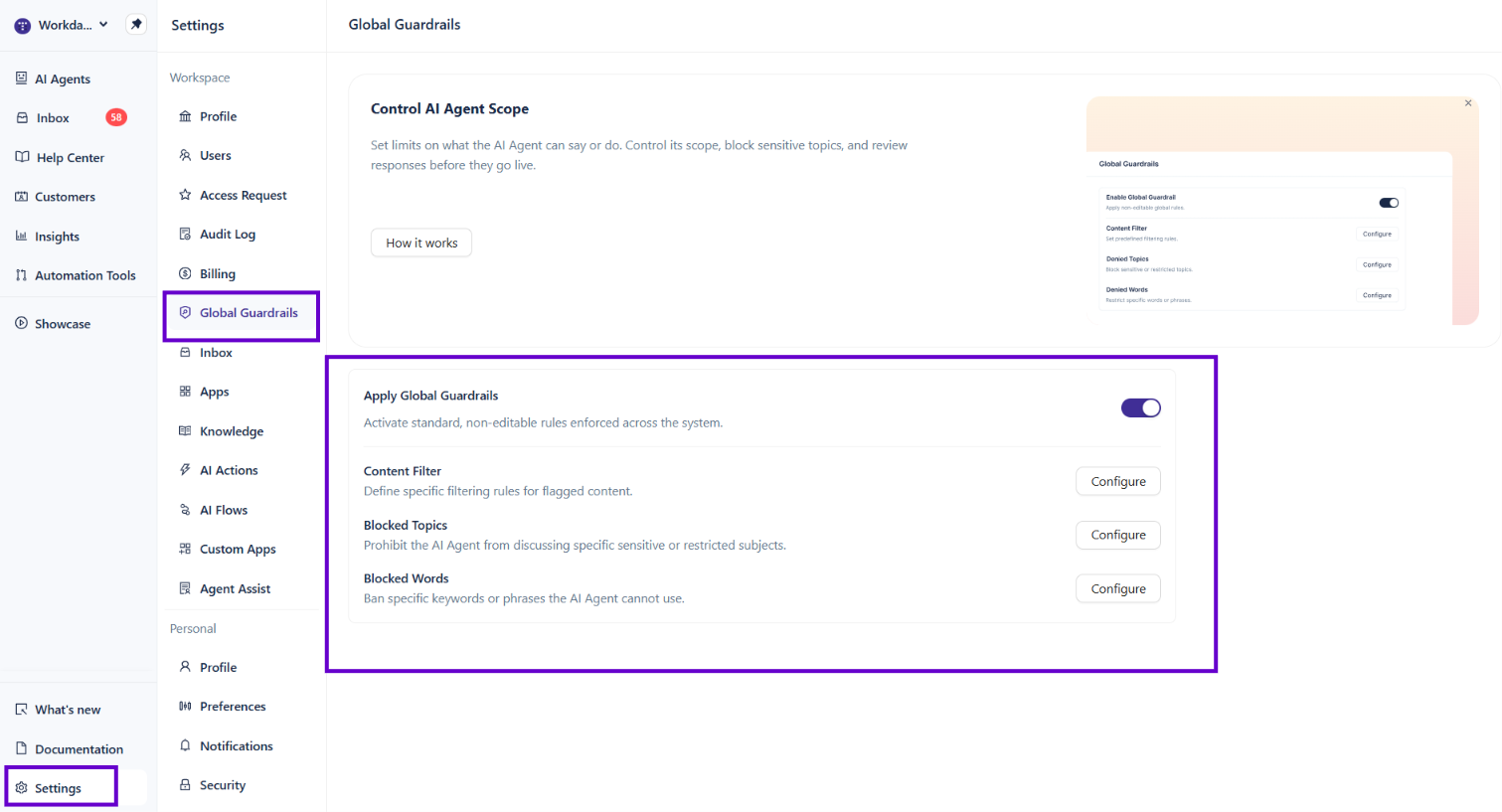The image size is (1502, 812).
Task: Open AI Agents from the sidebar icon
Action: pyautogui.click(x=22, y=79)
